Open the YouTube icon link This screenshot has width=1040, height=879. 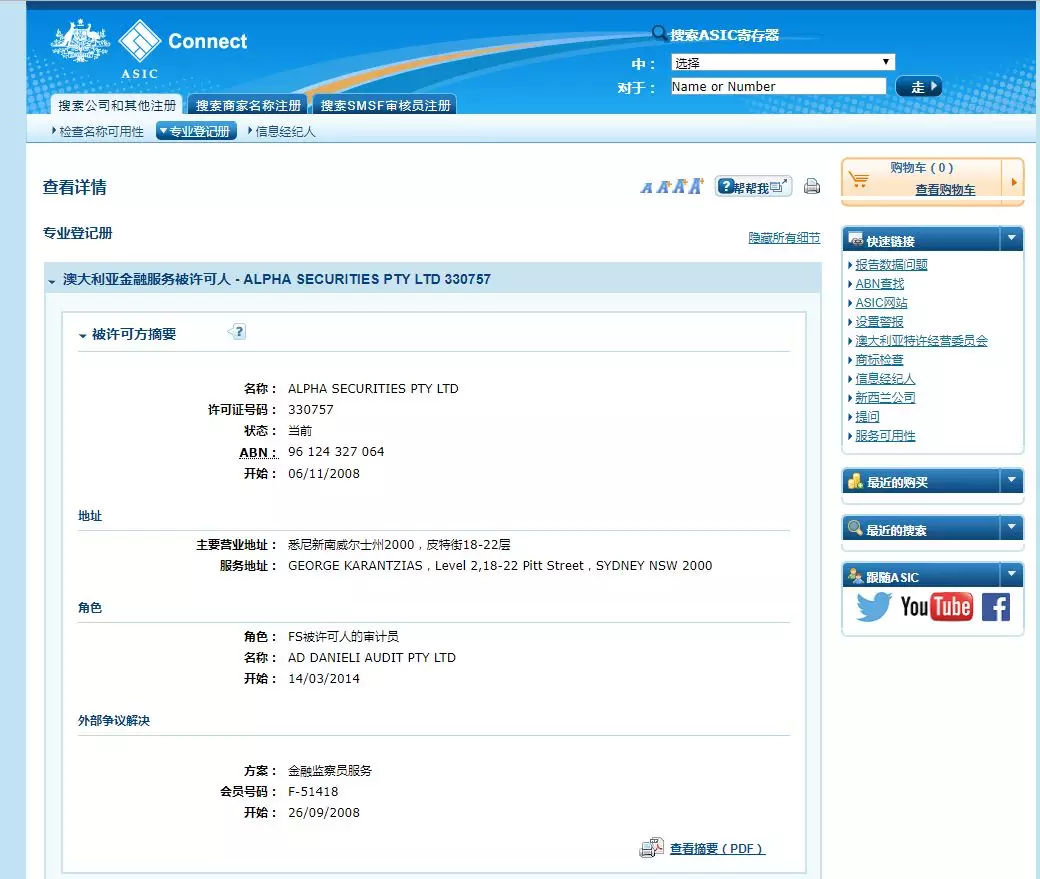(936, 607)
